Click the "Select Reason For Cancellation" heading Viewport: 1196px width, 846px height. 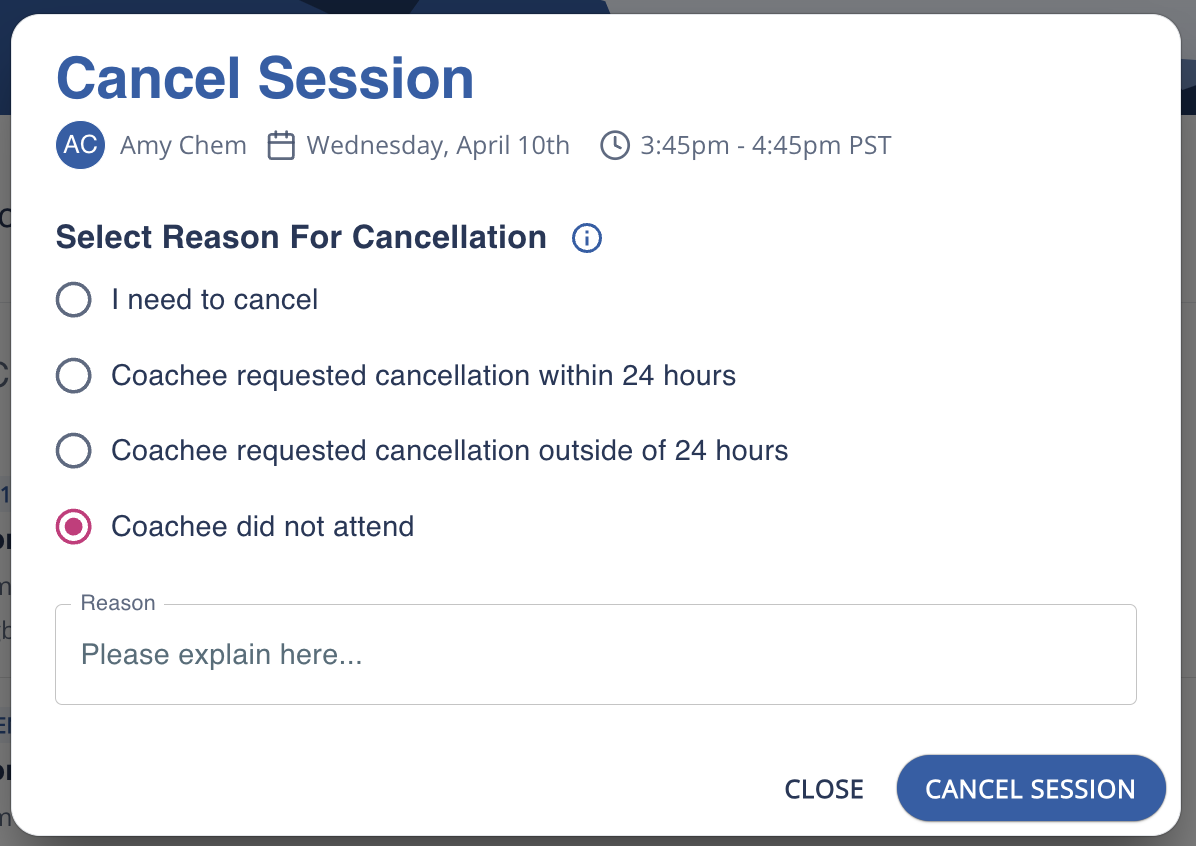301,238
